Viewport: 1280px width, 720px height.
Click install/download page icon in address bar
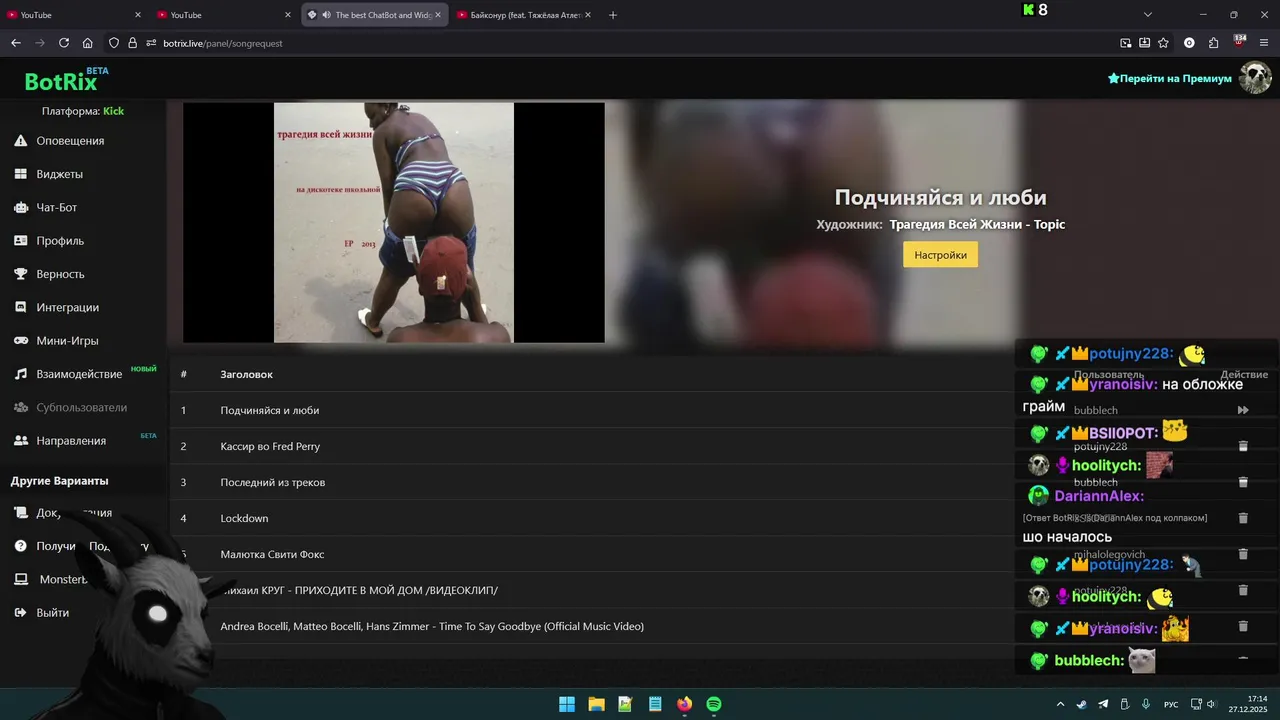click(1144, 43)
